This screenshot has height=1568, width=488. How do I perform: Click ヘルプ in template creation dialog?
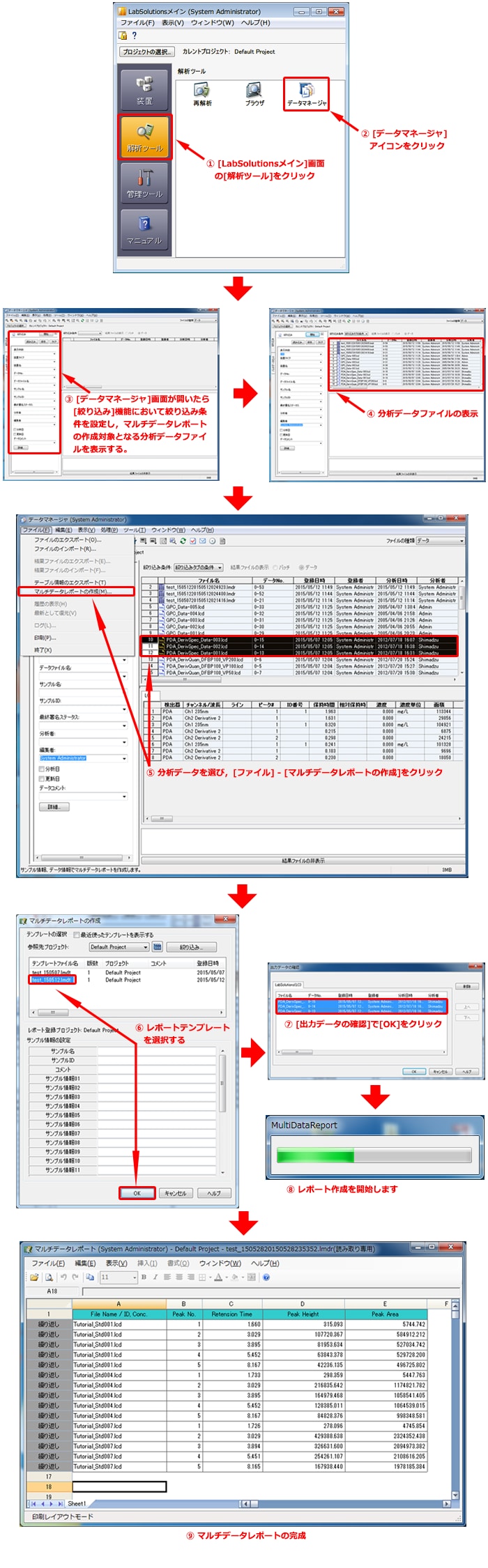(x=214, y=1193)
